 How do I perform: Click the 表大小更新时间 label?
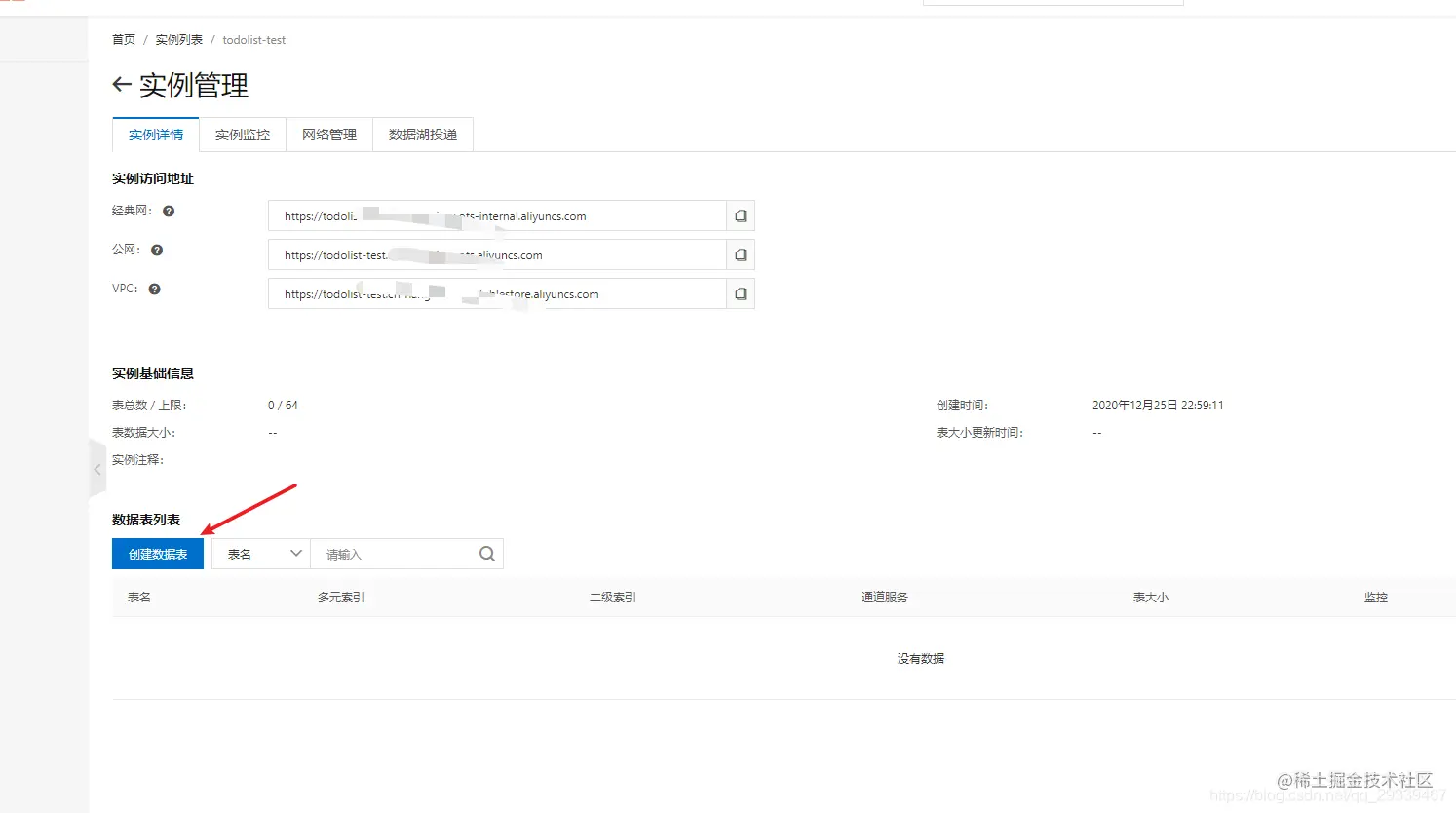pos(979,432)
